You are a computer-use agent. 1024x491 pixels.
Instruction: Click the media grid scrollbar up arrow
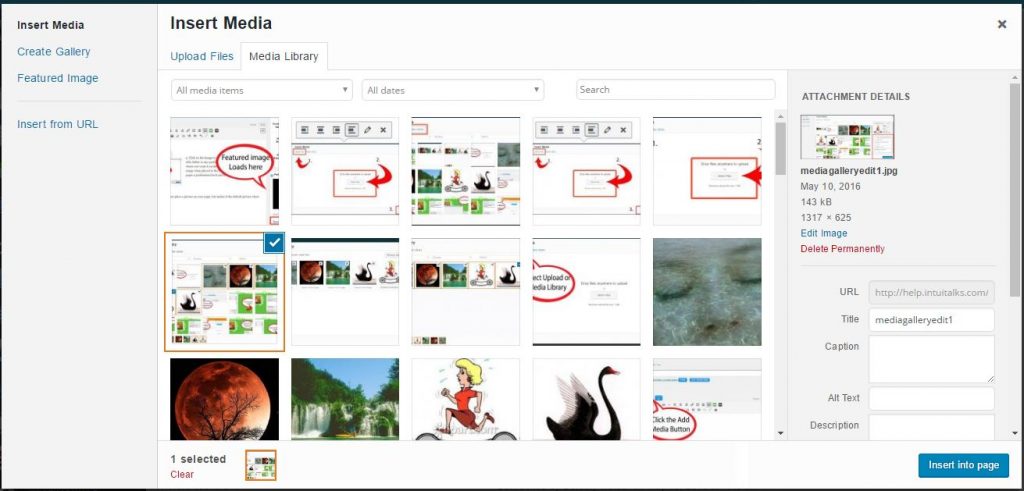pyautogui.click(x=780, y=115)
